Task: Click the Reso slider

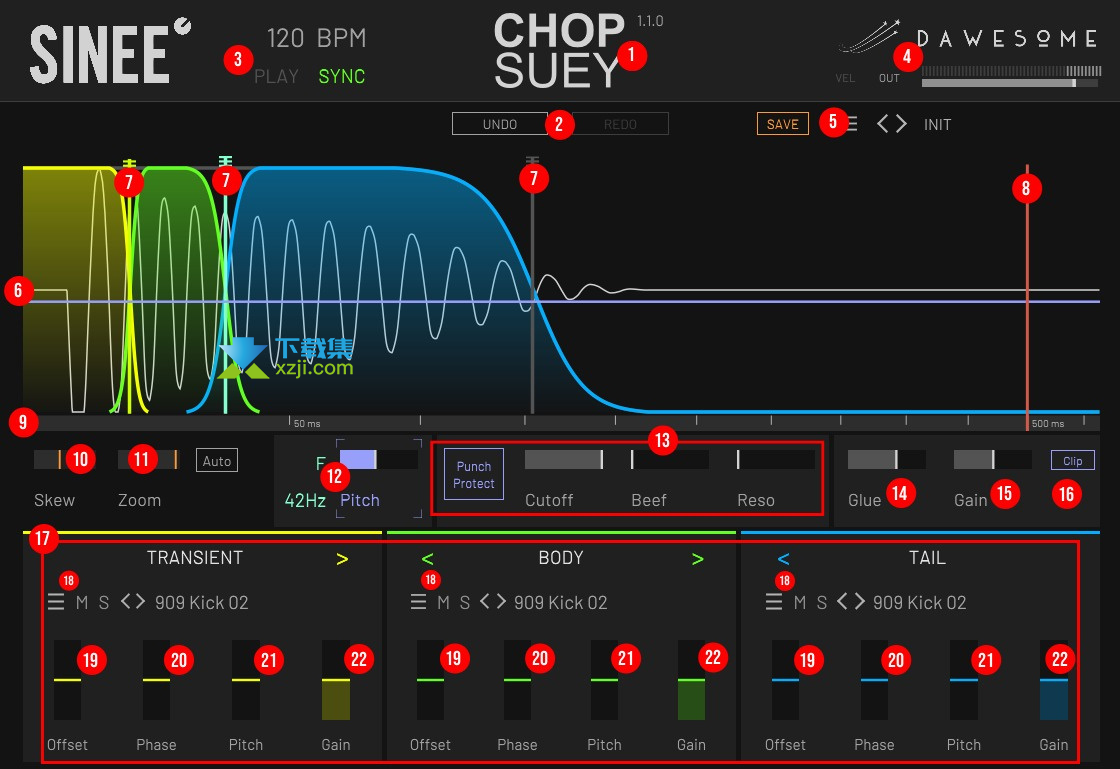Action: (x=776, y=459)
